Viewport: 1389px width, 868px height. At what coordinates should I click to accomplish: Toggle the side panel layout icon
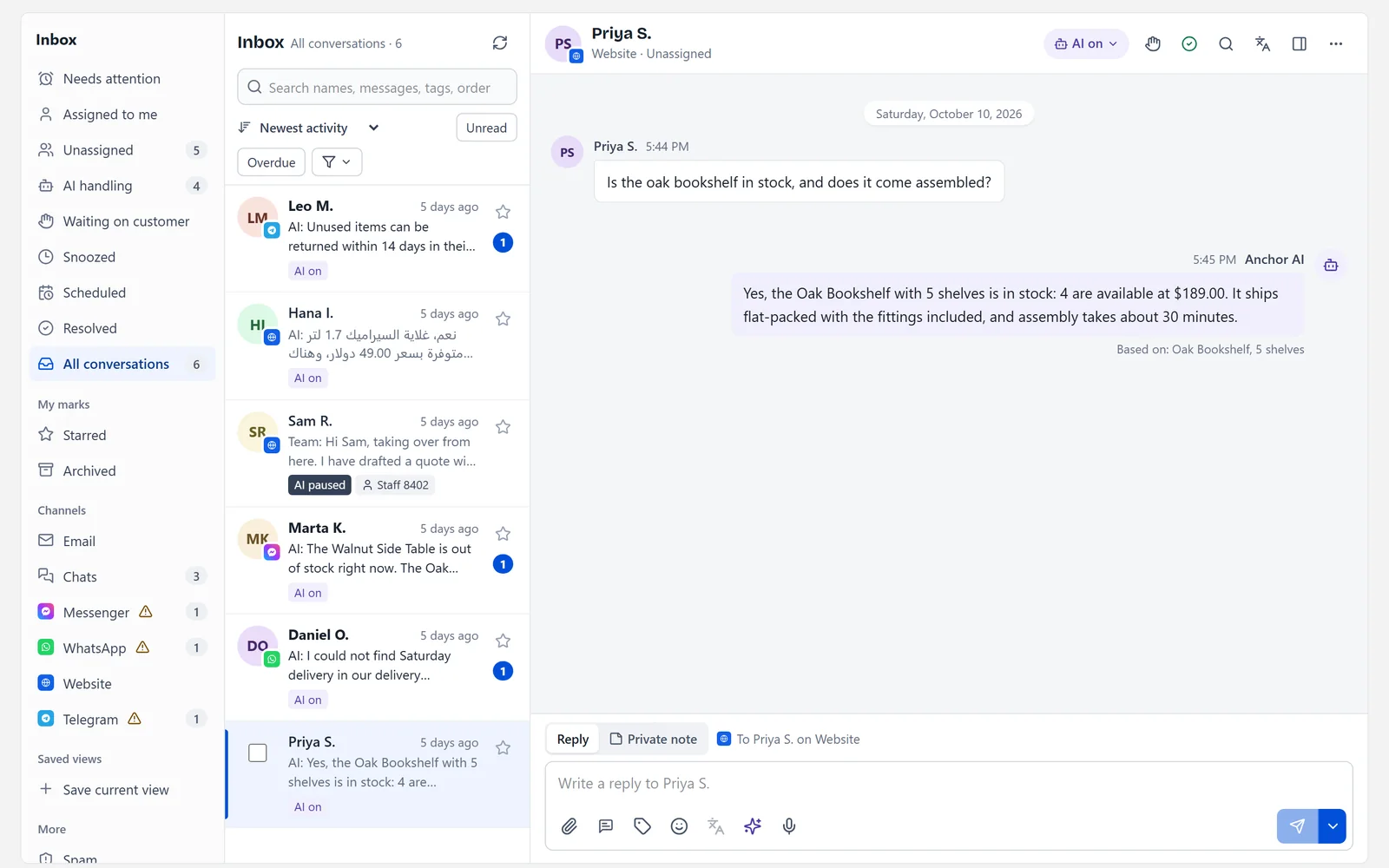click(x=1300, y=43)
